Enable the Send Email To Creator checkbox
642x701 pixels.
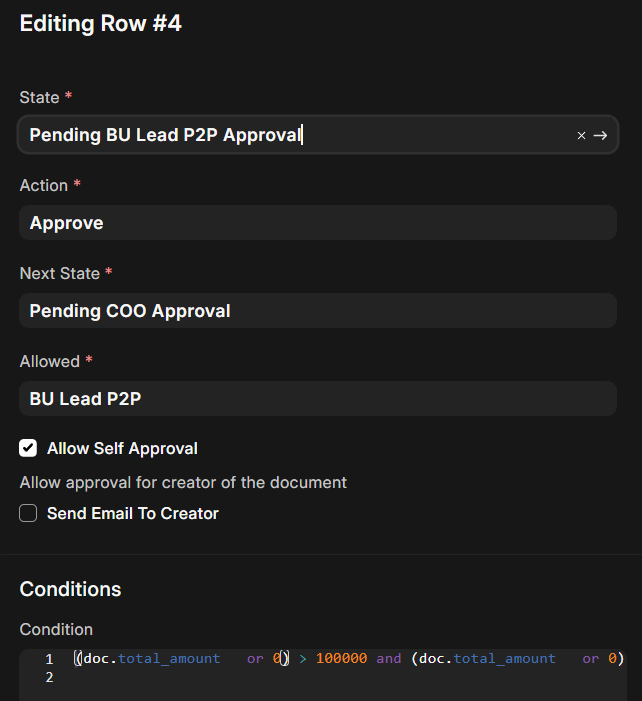28,513
